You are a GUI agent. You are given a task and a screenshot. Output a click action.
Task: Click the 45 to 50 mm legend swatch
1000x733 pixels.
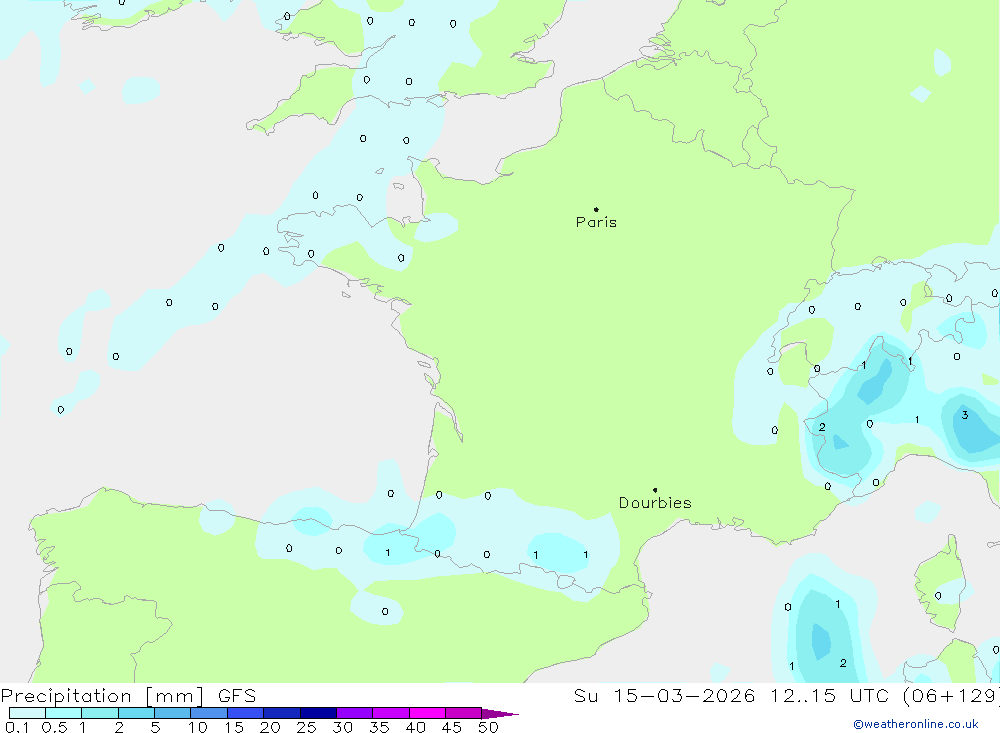pos(464,713)
